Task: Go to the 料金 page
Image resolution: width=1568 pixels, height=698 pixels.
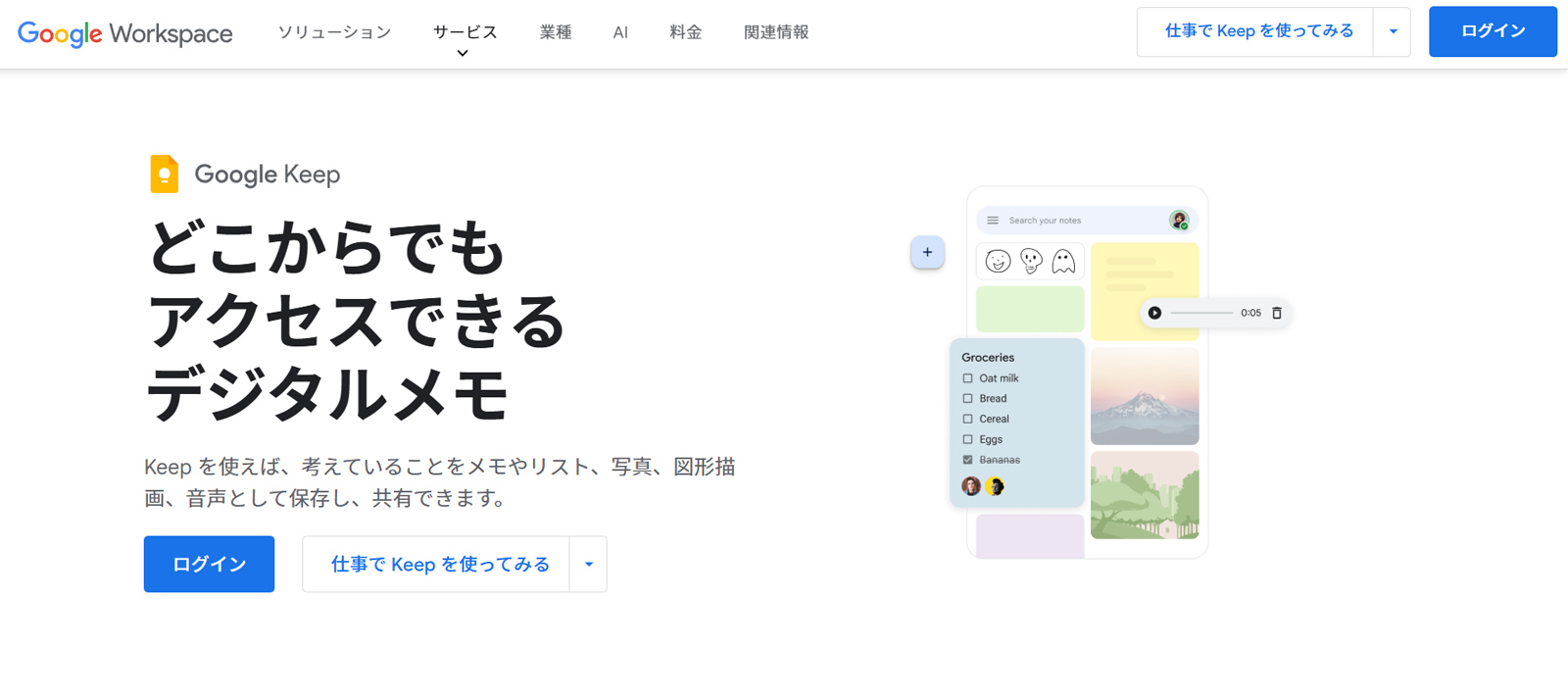Action: coord(686,32)
